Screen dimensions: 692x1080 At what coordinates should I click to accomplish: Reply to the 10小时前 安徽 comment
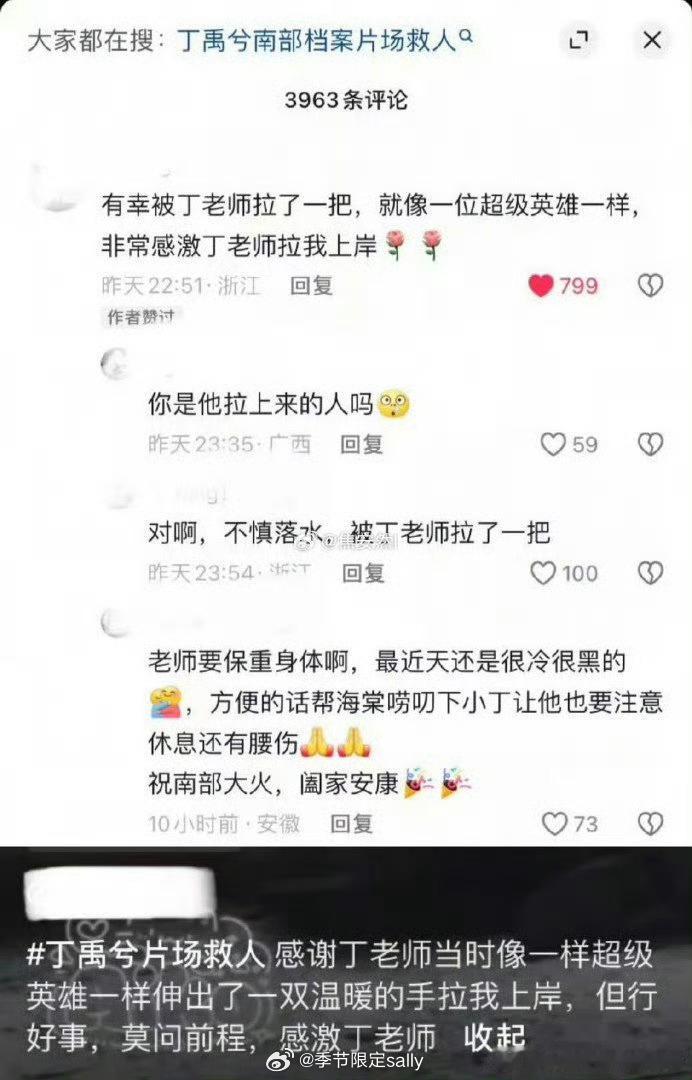click(351, 823)
